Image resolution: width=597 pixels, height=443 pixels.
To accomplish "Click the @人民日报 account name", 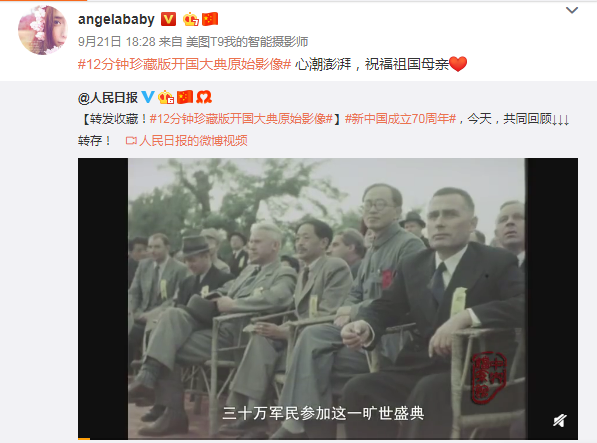I will [108, 98].
